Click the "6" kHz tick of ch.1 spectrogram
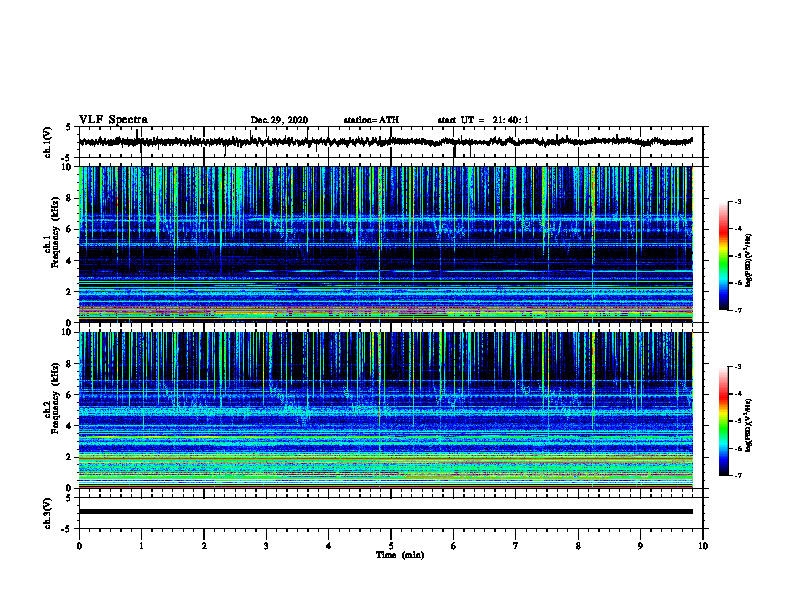This screenshot has height=612, width=792. tap(70, 229)
